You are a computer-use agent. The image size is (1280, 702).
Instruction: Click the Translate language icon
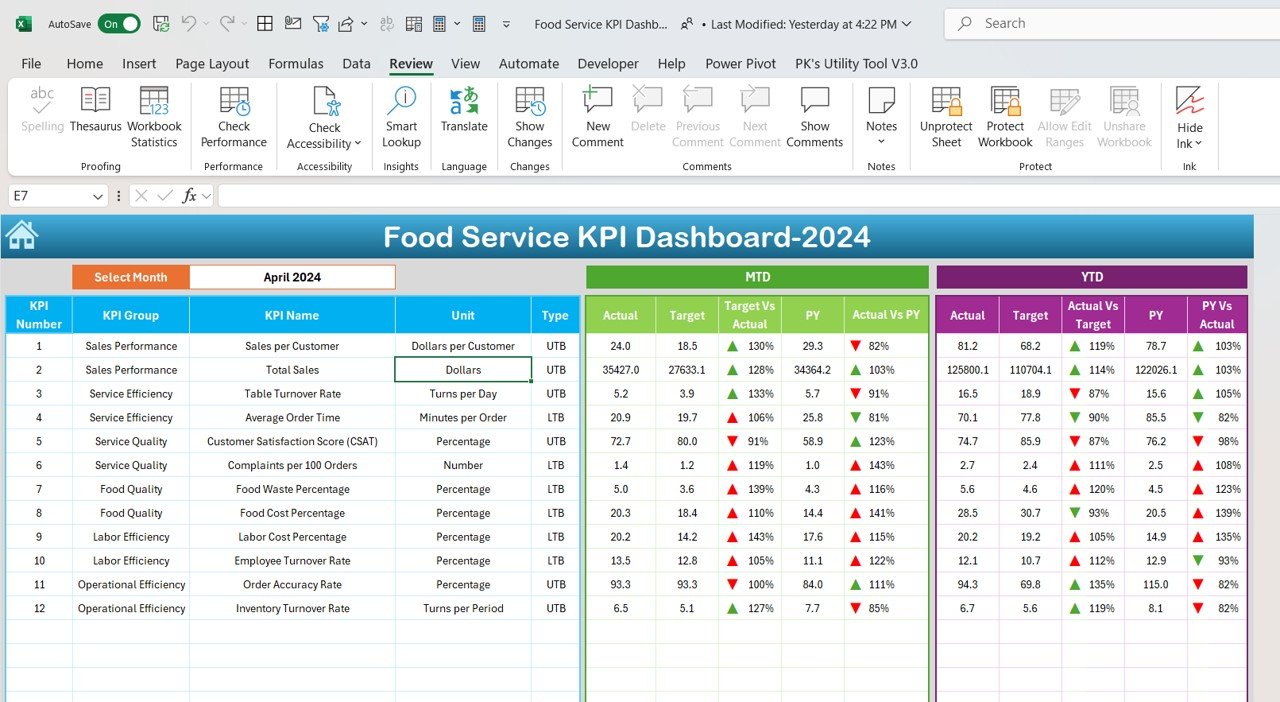tap(464, 100)
